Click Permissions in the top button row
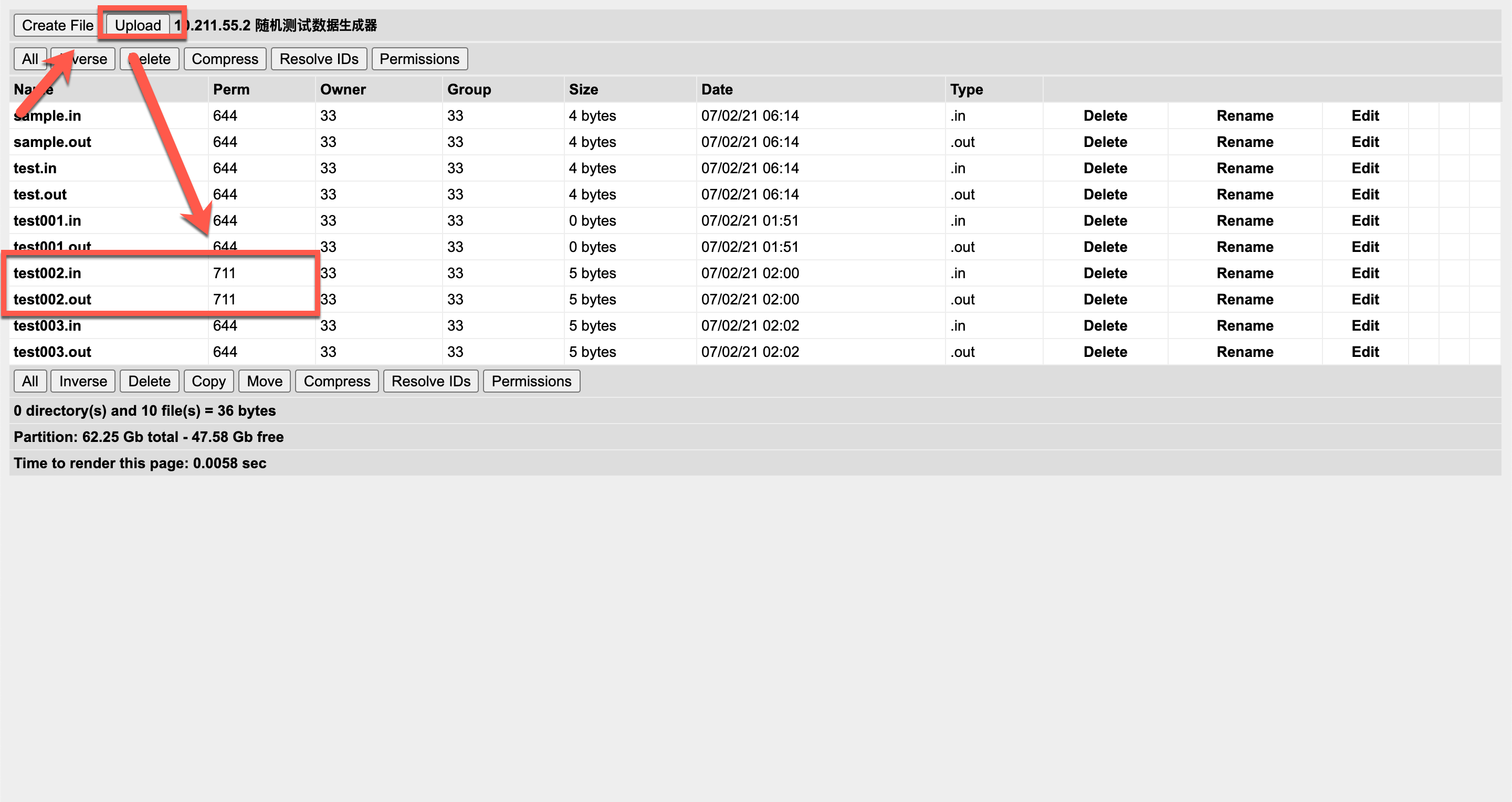The width and height of the screenshot is (1512, 802). click(x=419, y=59)
